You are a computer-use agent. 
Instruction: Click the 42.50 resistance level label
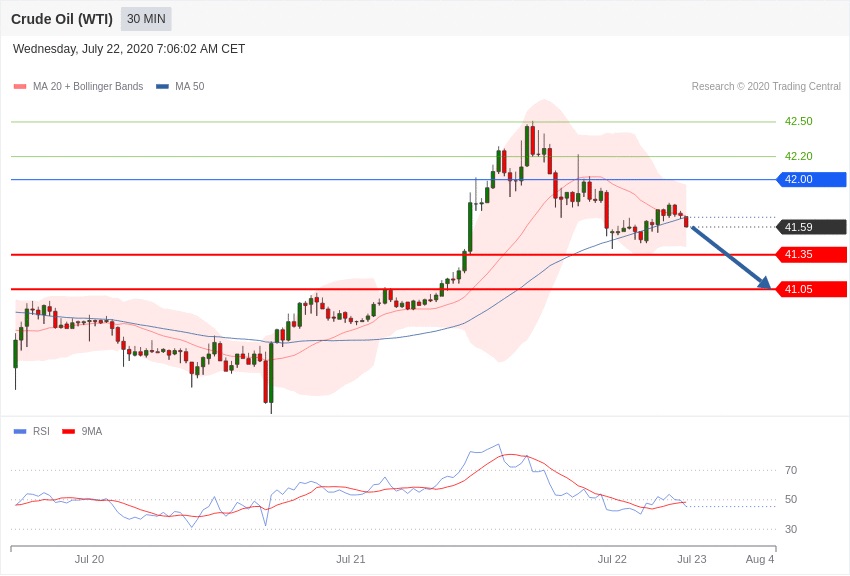(x=798, y=121)
